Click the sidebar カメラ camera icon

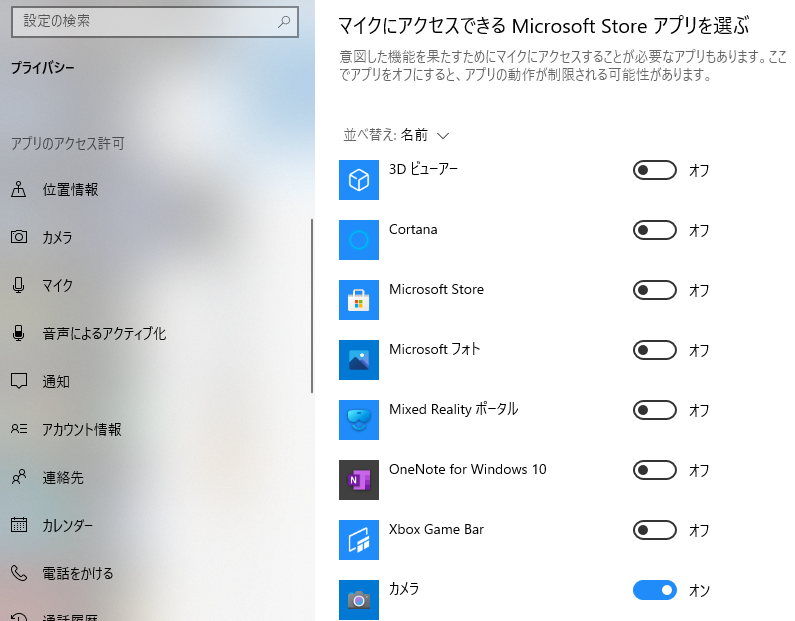tap(19, 237)
